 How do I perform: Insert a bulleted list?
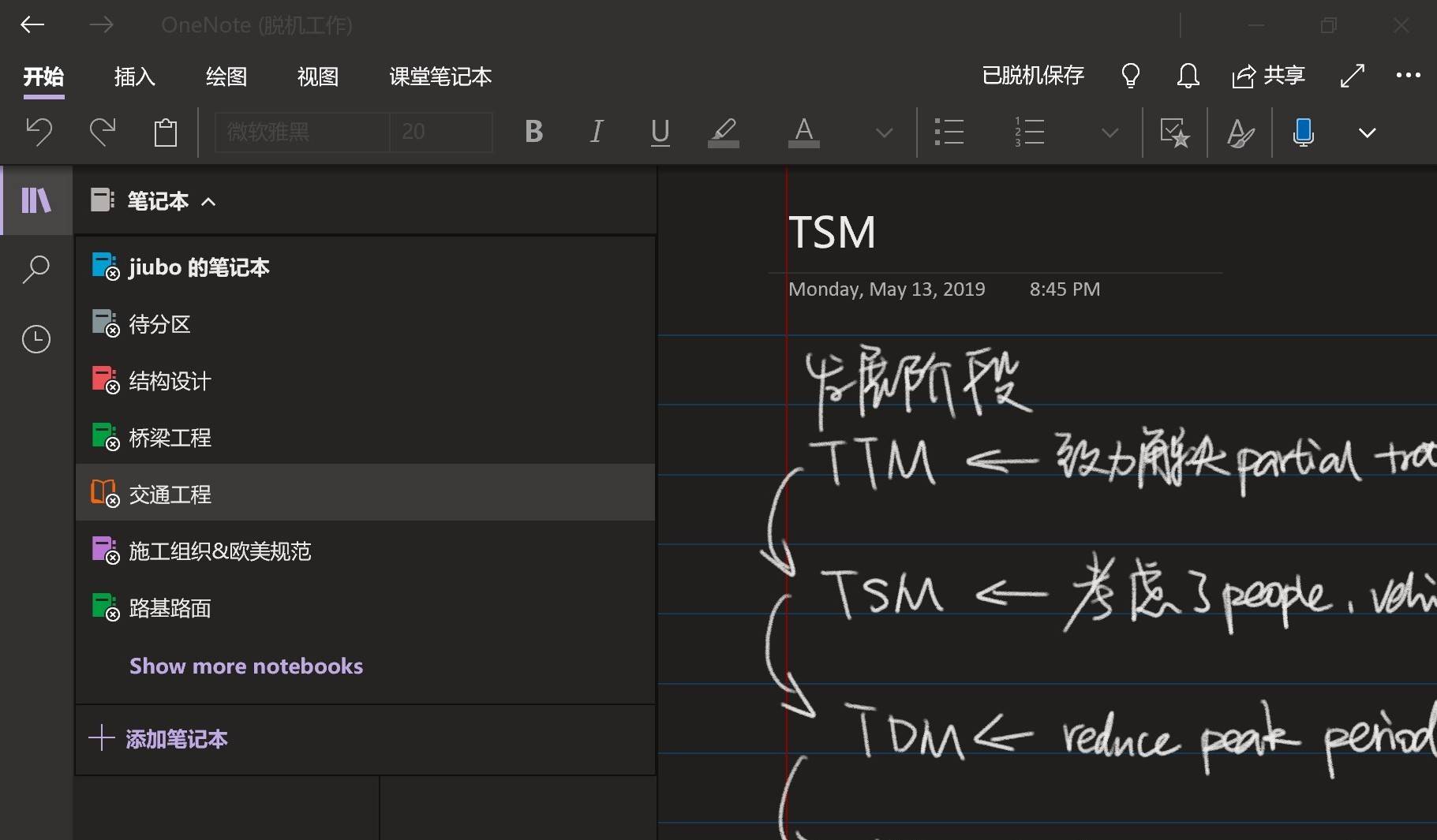(x=949, y=132)
